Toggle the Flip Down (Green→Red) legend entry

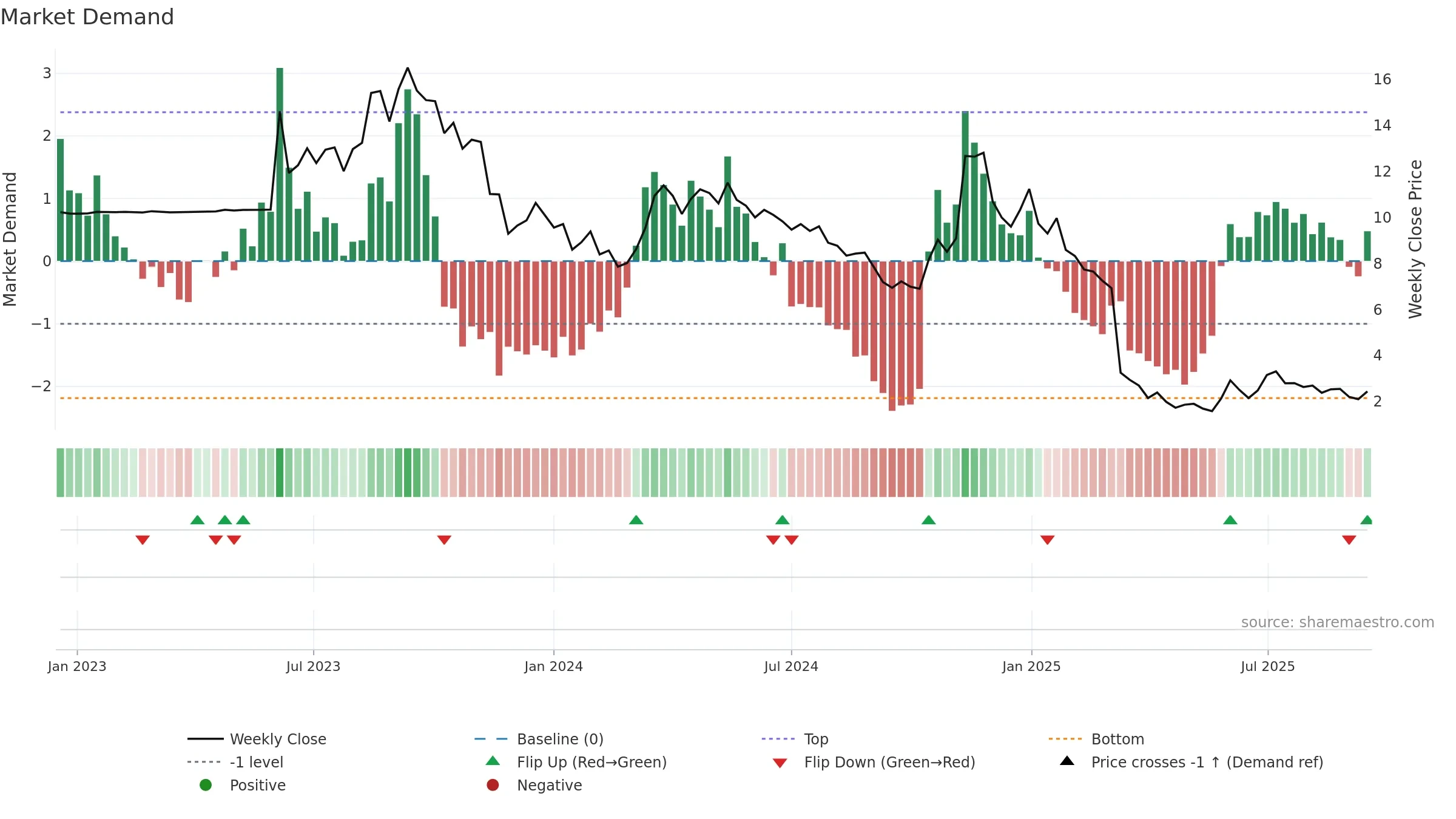[874, 762]
